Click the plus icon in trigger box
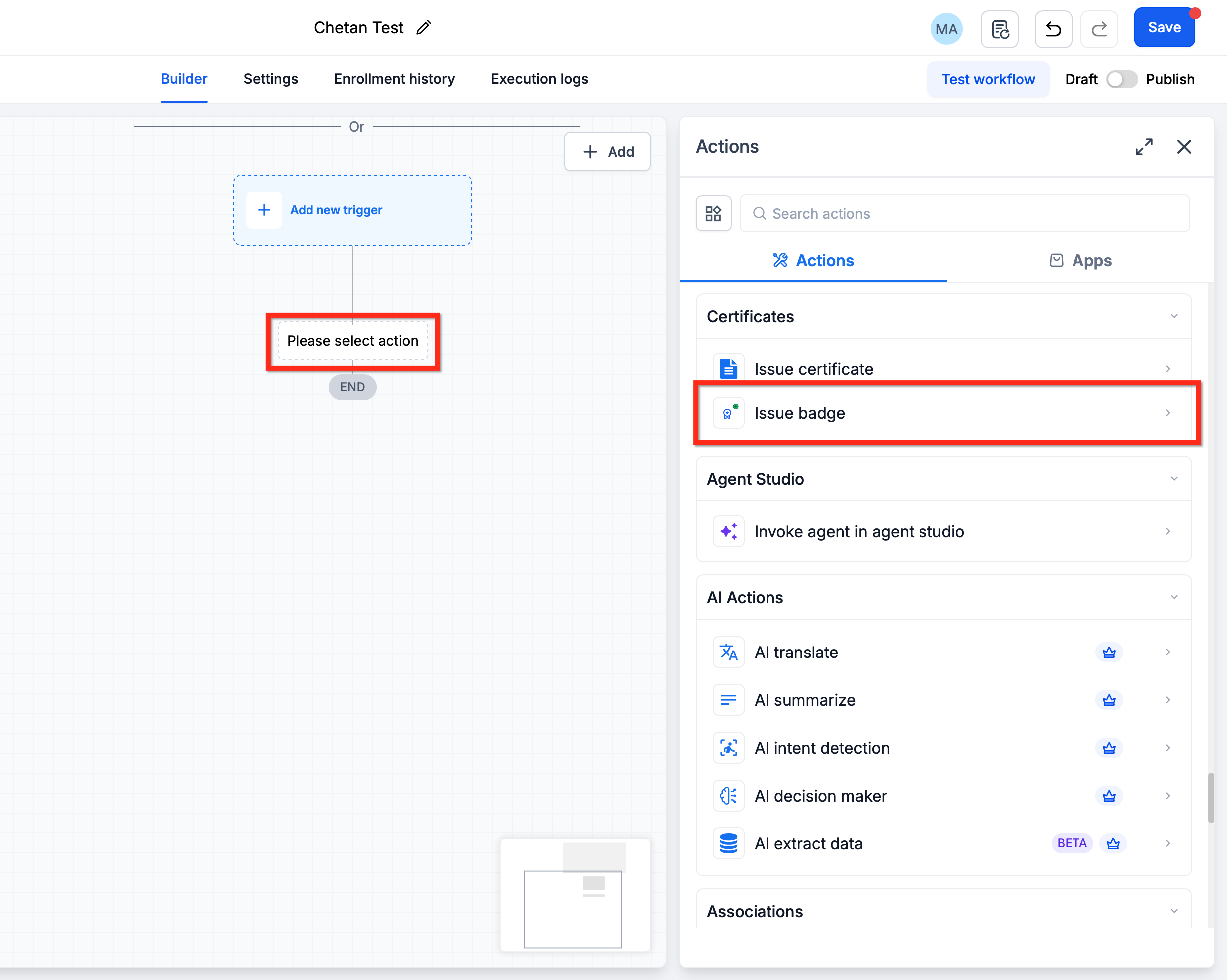The image size is (1227, 980). [264, 210]
